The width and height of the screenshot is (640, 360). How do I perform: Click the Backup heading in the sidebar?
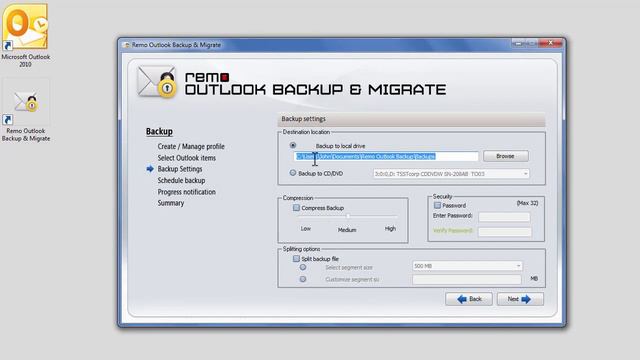point(159,131)
